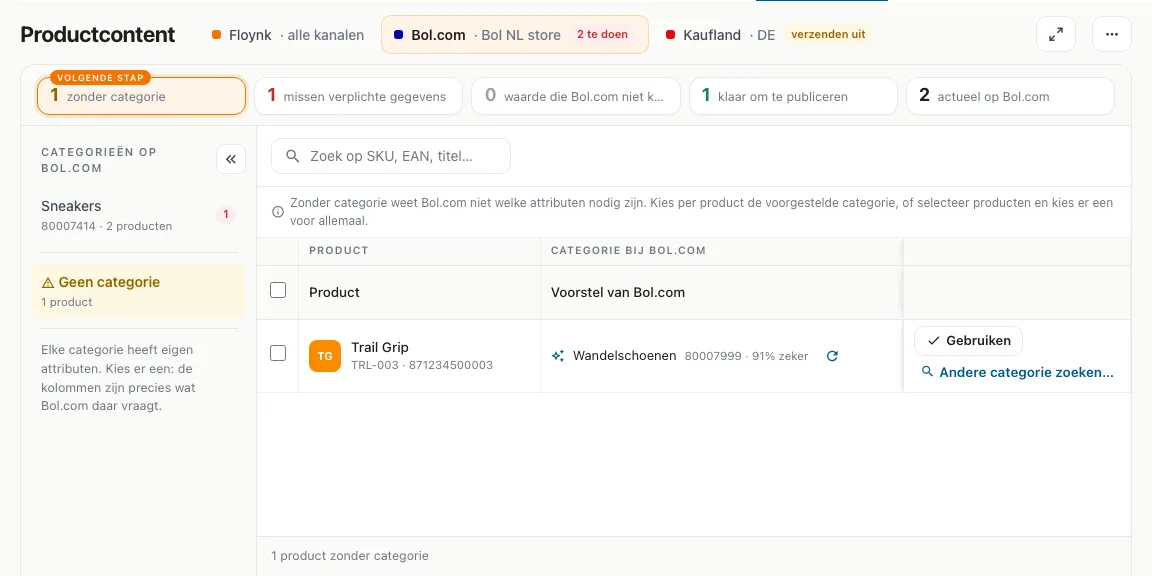This screenshot has width=1152, height=576.
Task: Click the magnifier icon in the search box
Action: [292, 156]
